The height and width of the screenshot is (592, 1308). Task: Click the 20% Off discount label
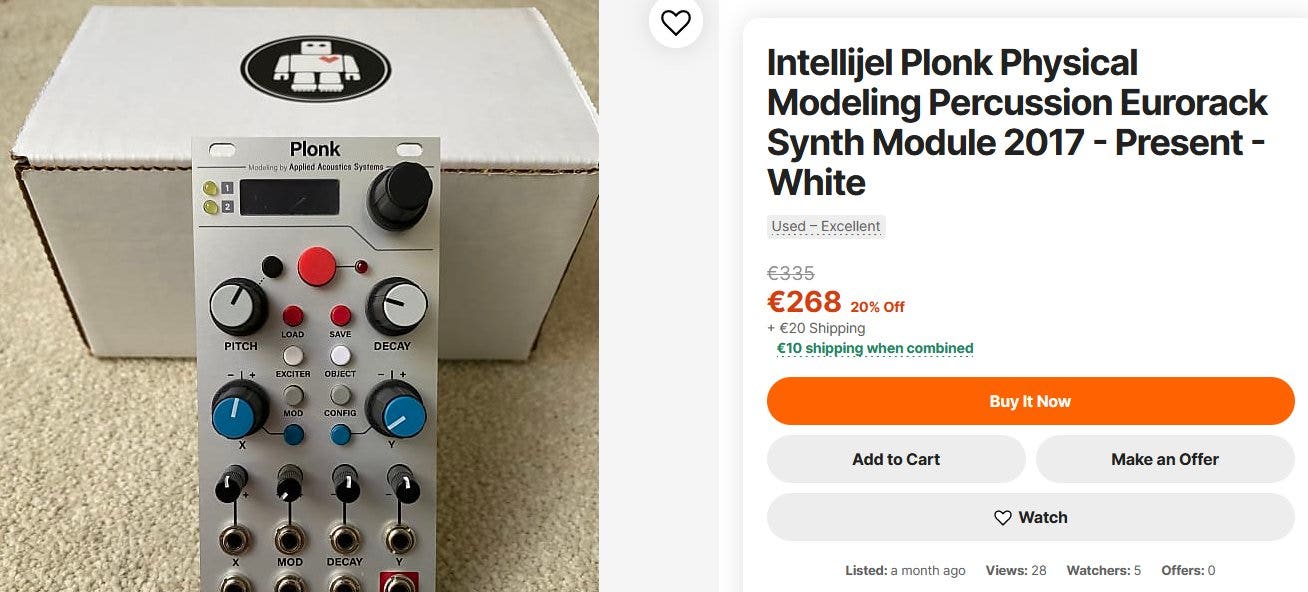click(x=877, y=307)
